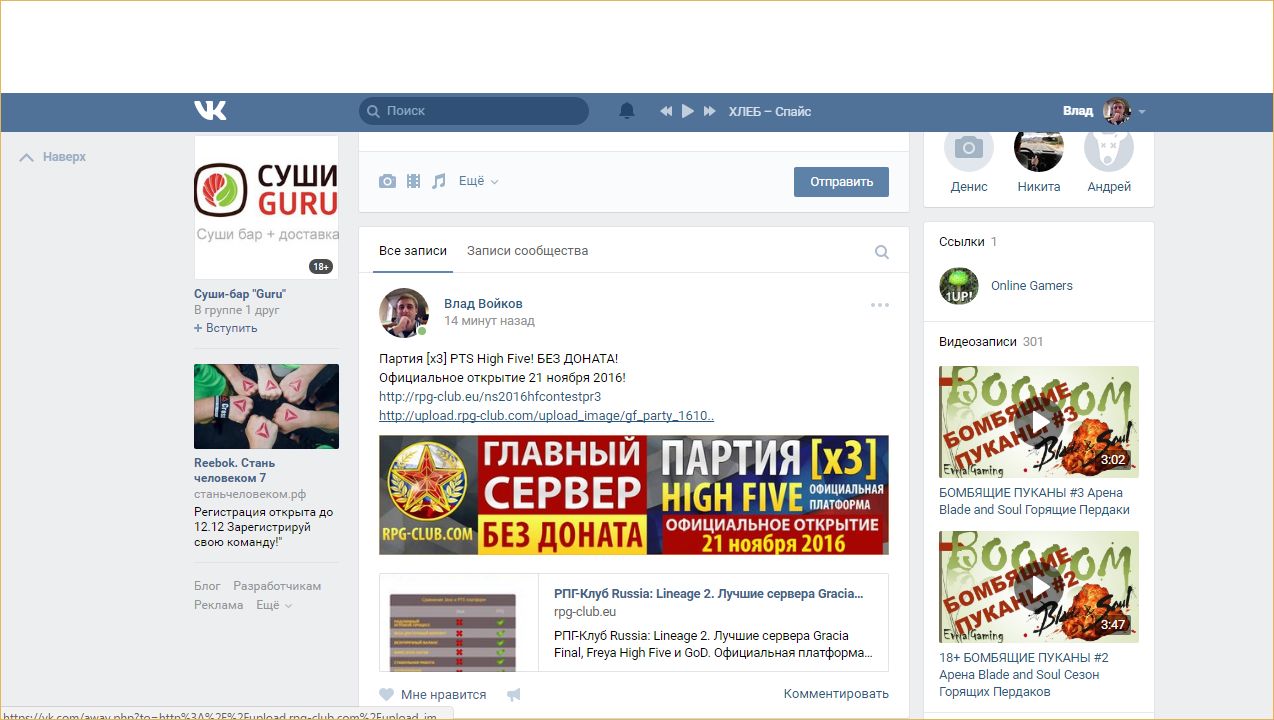Like the post with heart icon
This screenshot has width=1274, height=720.
pos(387,694)
